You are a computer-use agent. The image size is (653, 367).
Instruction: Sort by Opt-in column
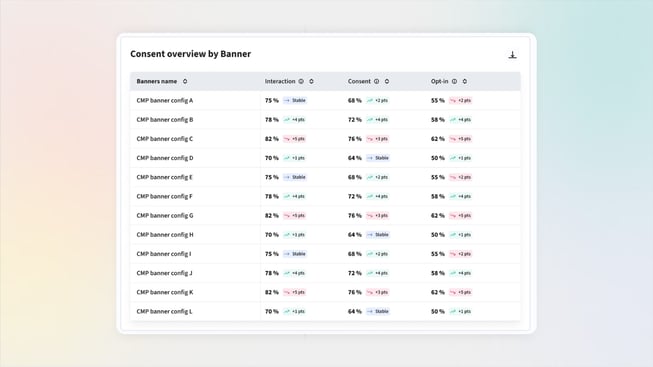pyautogui.click(x=465, y=81)
